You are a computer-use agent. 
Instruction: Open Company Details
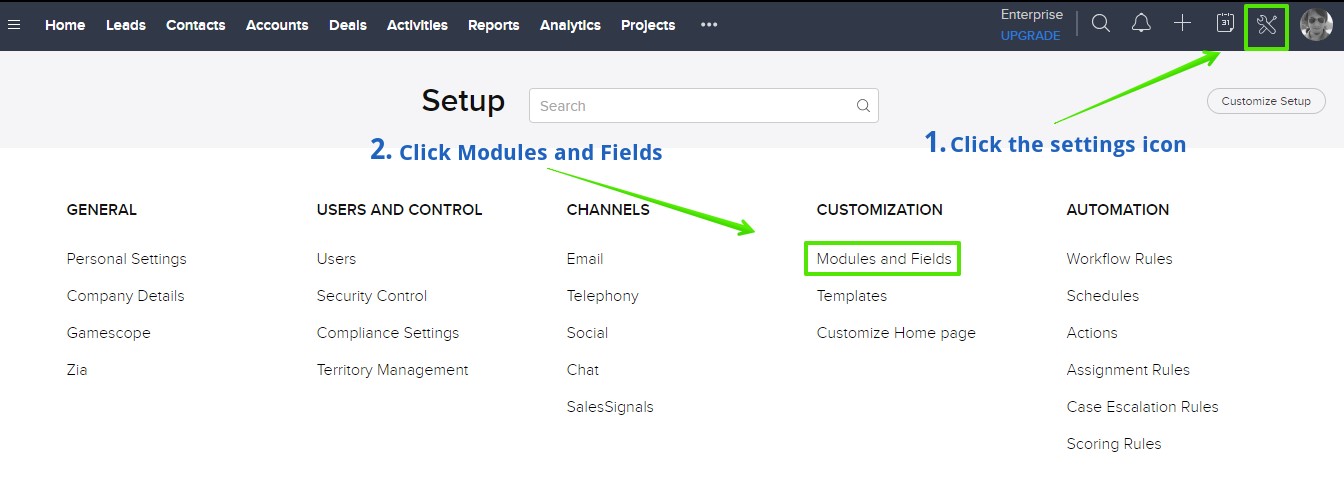126,296
